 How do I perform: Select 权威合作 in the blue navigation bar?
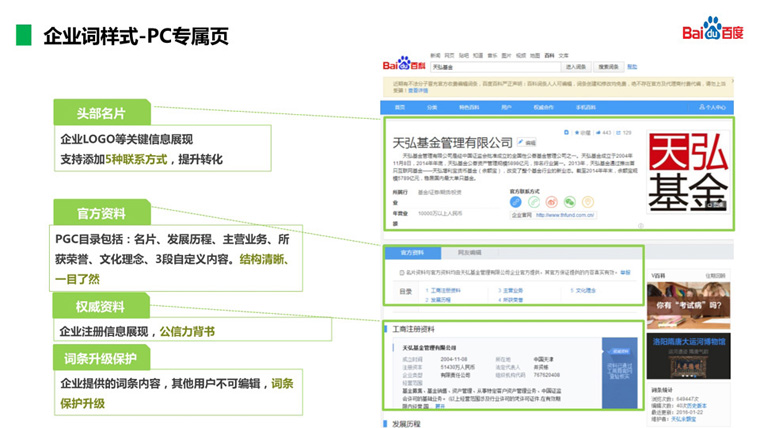[543, 107]
